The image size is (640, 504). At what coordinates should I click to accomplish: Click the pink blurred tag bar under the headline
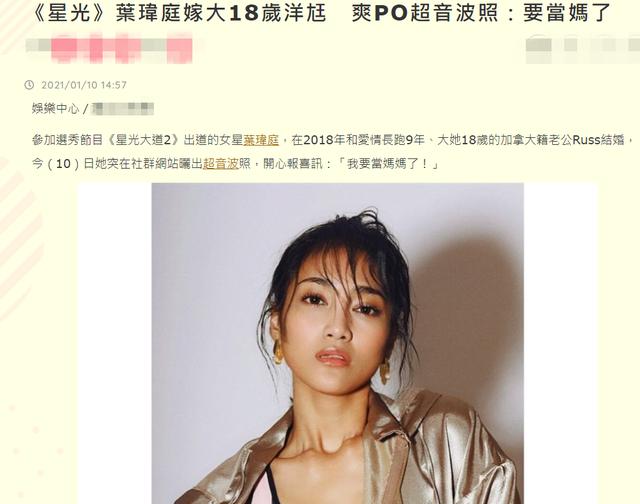109,49
